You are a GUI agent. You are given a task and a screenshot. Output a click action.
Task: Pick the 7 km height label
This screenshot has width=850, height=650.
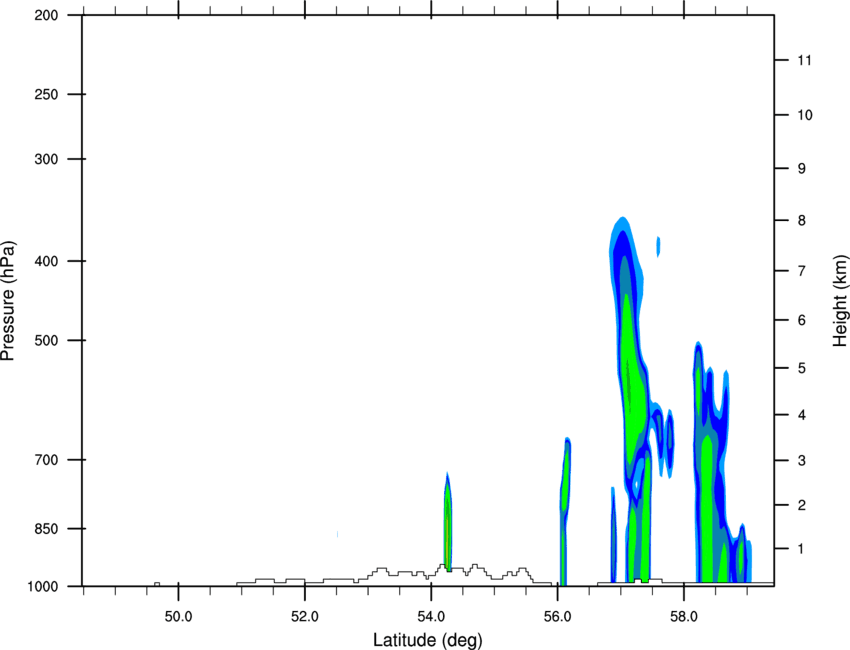(x=802, y=271)
